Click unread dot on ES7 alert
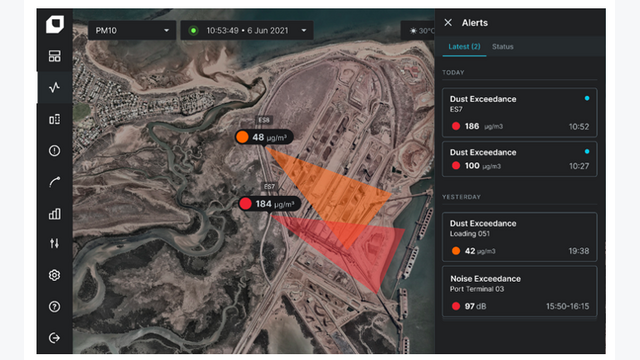The height and width of the screenshot is (360, 640). tap(587, 98)
